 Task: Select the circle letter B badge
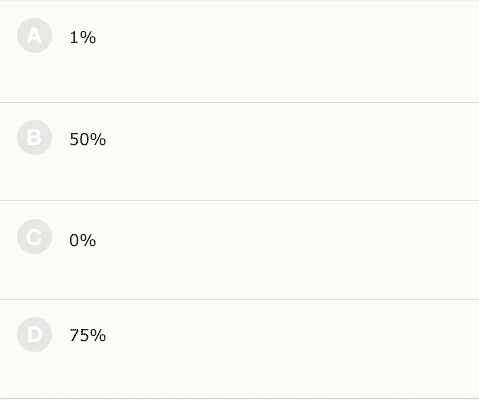(34, 138)
